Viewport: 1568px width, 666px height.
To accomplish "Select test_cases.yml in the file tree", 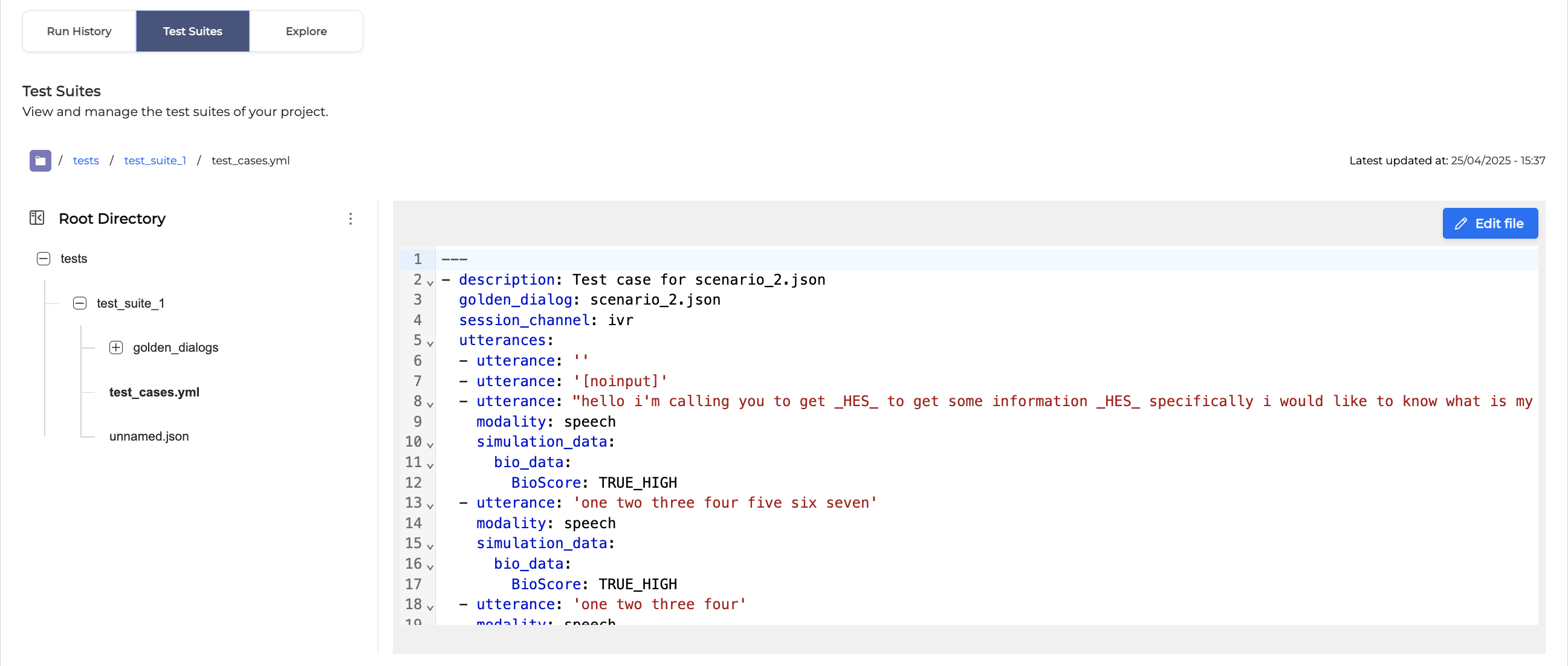I will click(154, 392).
